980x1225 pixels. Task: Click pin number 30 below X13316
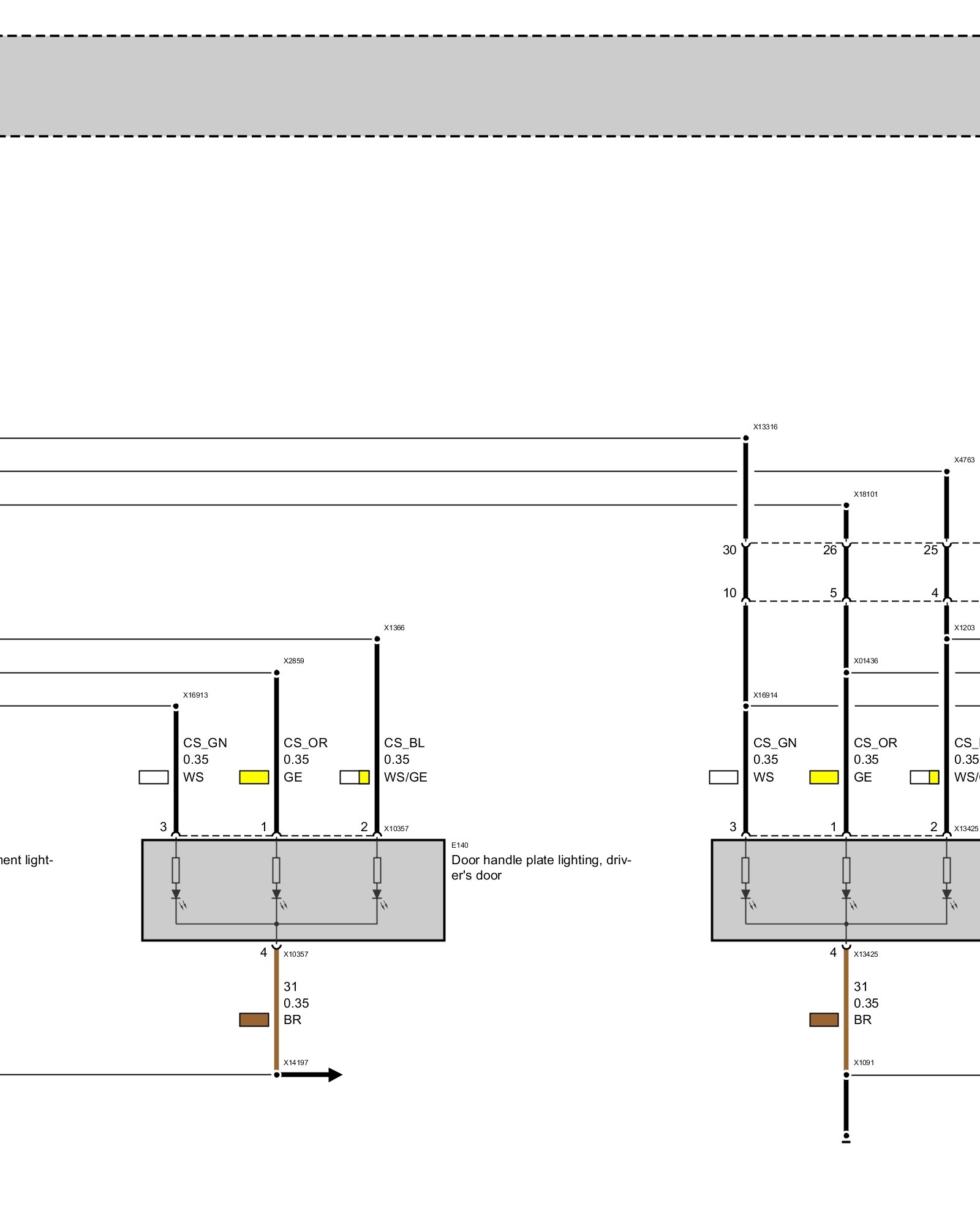729,550
